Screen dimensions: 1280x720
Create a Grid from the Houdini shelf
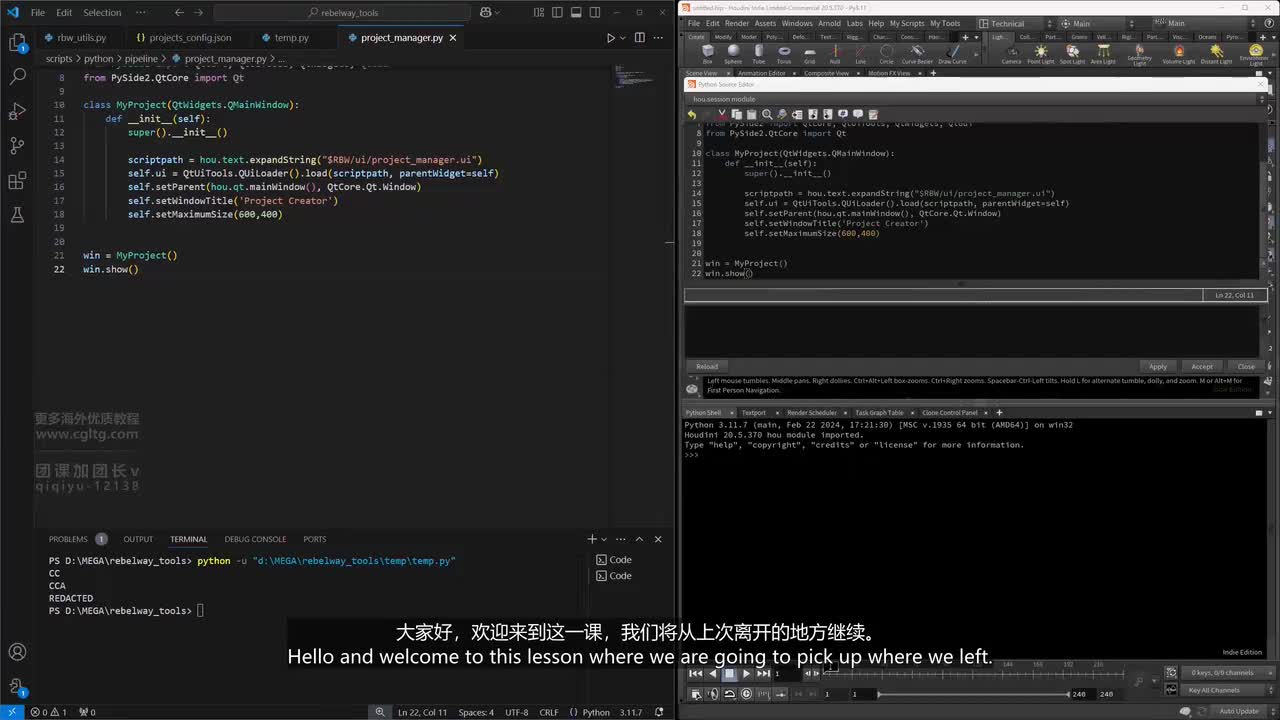810,54
